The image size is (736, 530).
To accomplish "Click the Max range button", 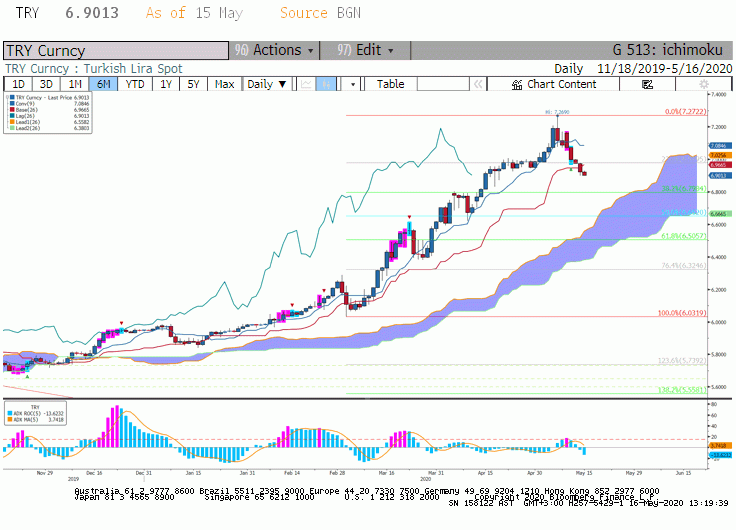I will point(224,84).
